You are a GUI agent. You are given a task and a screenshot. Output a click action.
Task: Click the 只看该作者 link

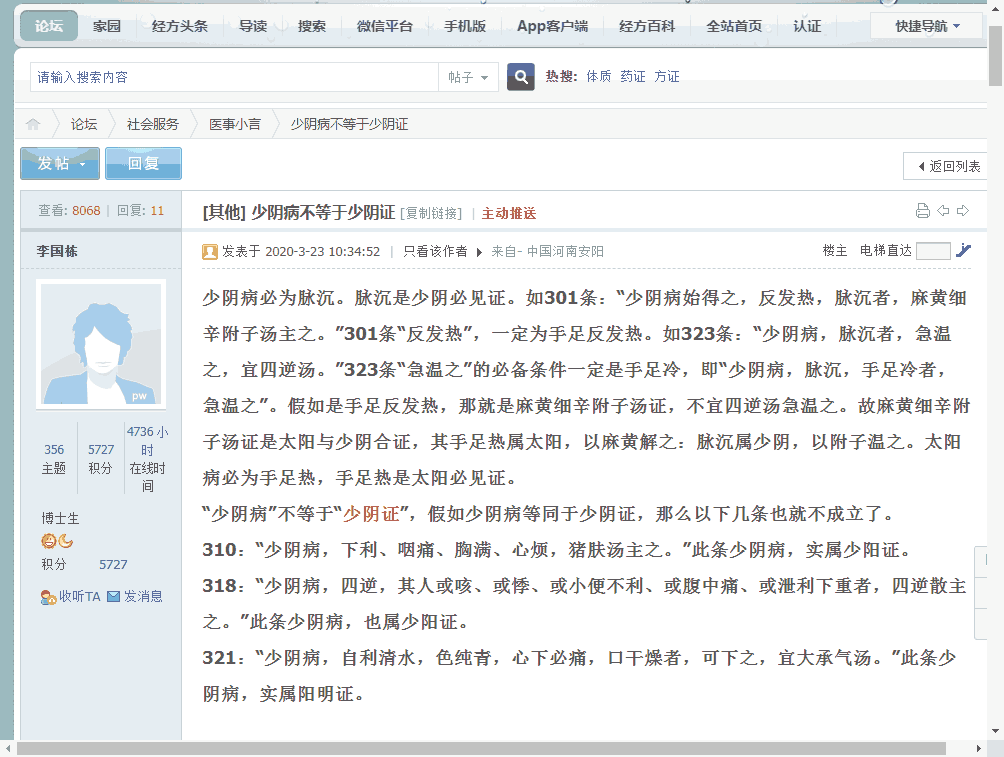[435, 252]
